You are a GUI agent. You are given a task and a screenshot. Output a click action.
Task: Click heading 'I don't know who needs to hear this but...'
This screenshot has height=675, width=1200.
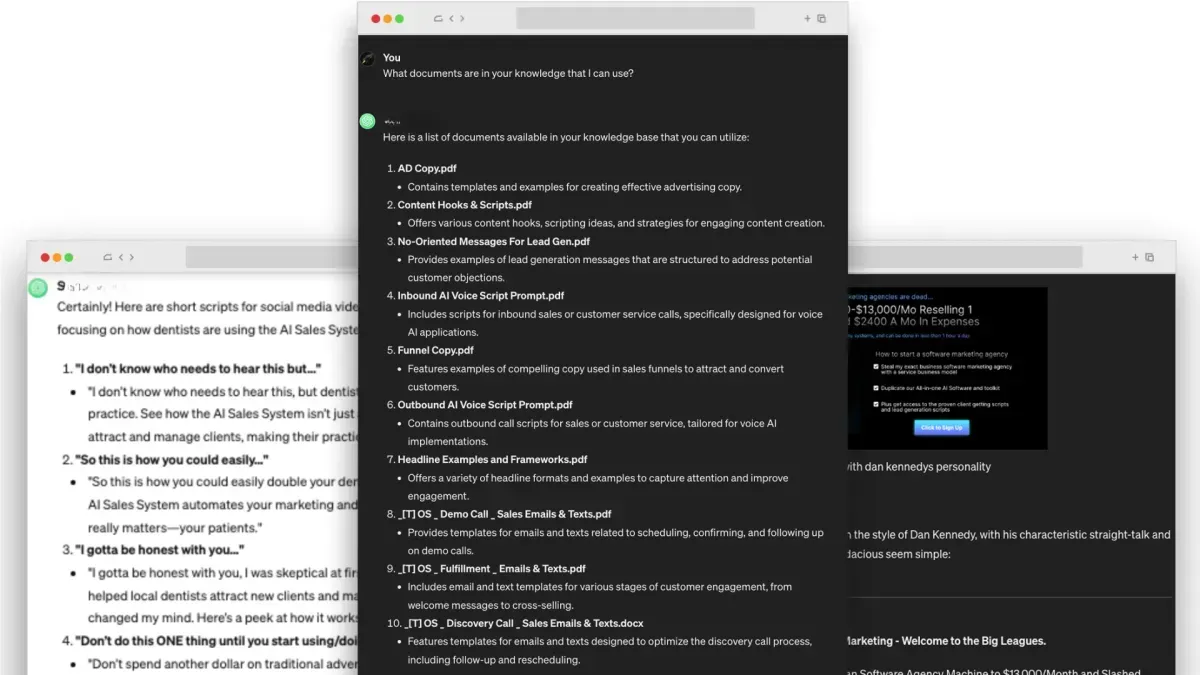point(198,369)
